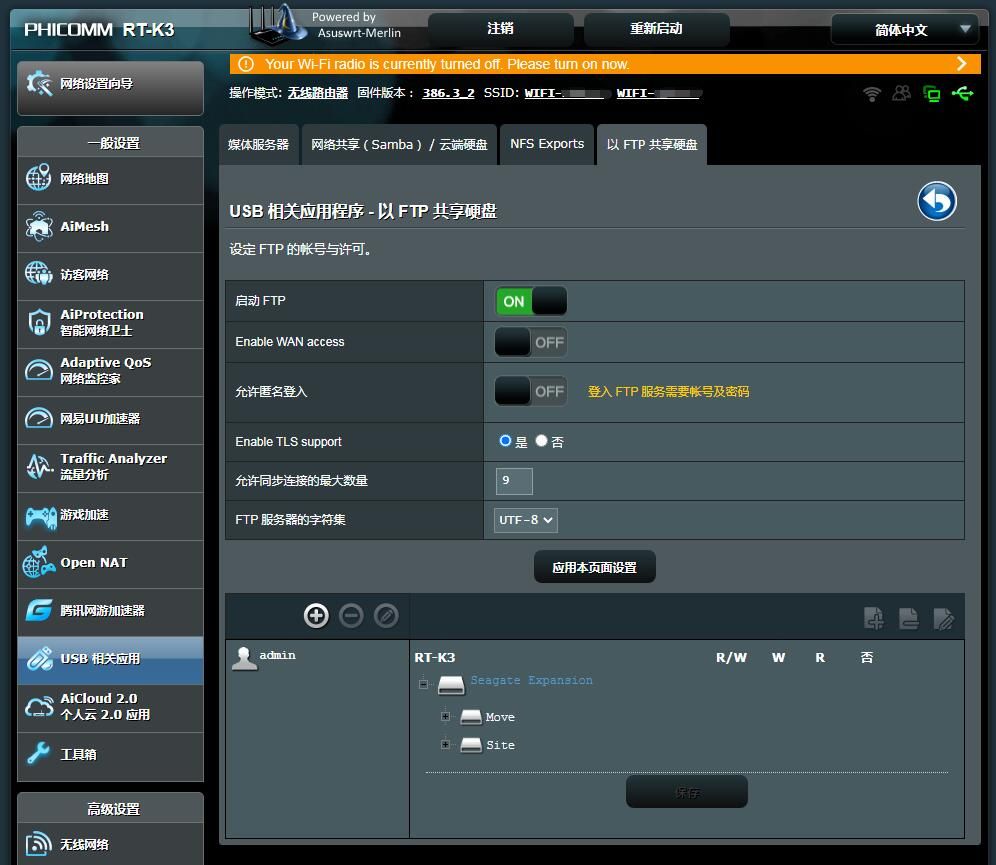Click the blue back arrow icon
This screenshot has height=865, width=996.
(x=937, y=202)
